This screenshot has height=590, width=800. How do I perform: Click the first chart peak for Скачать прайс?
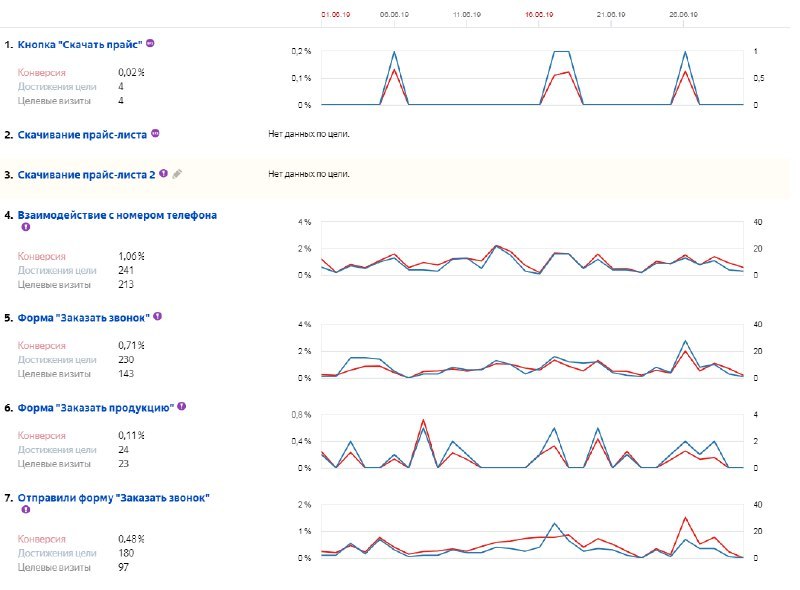pos(394,52)
